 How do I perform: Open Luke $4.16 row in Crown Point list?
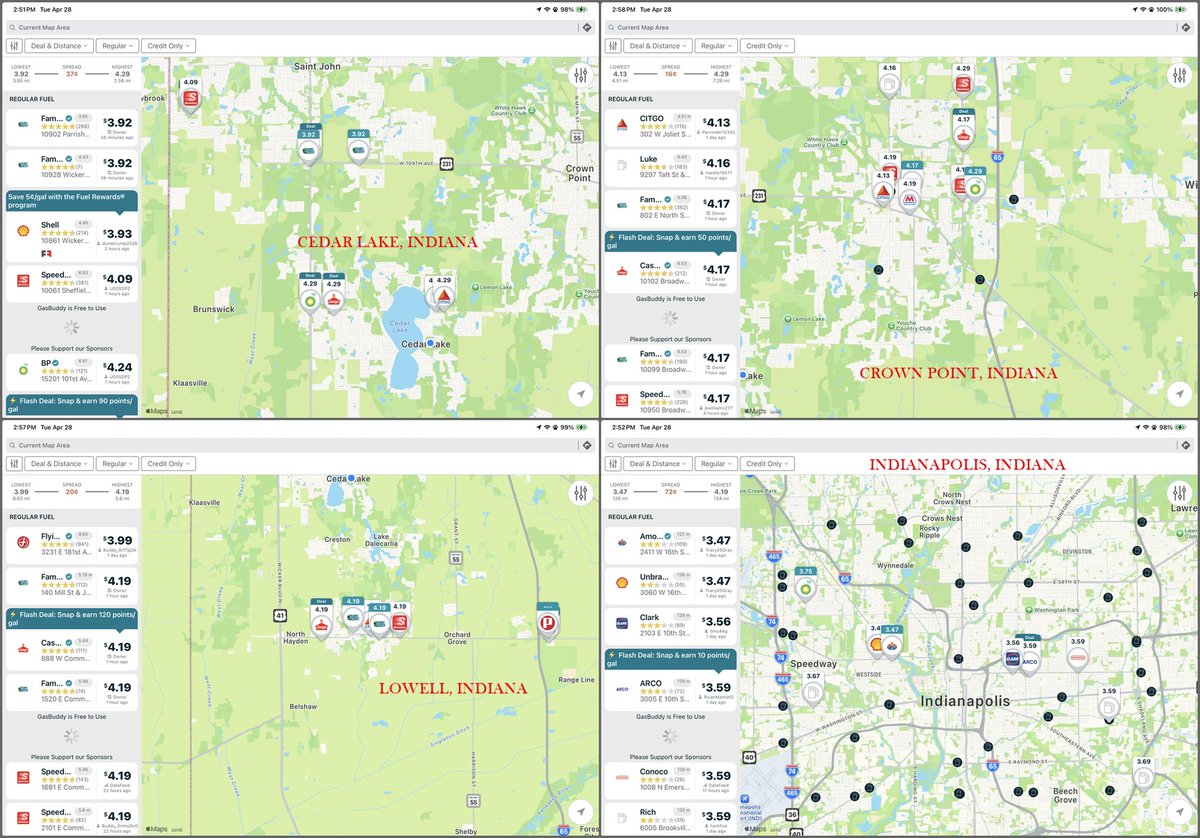(x=670, y=165)
